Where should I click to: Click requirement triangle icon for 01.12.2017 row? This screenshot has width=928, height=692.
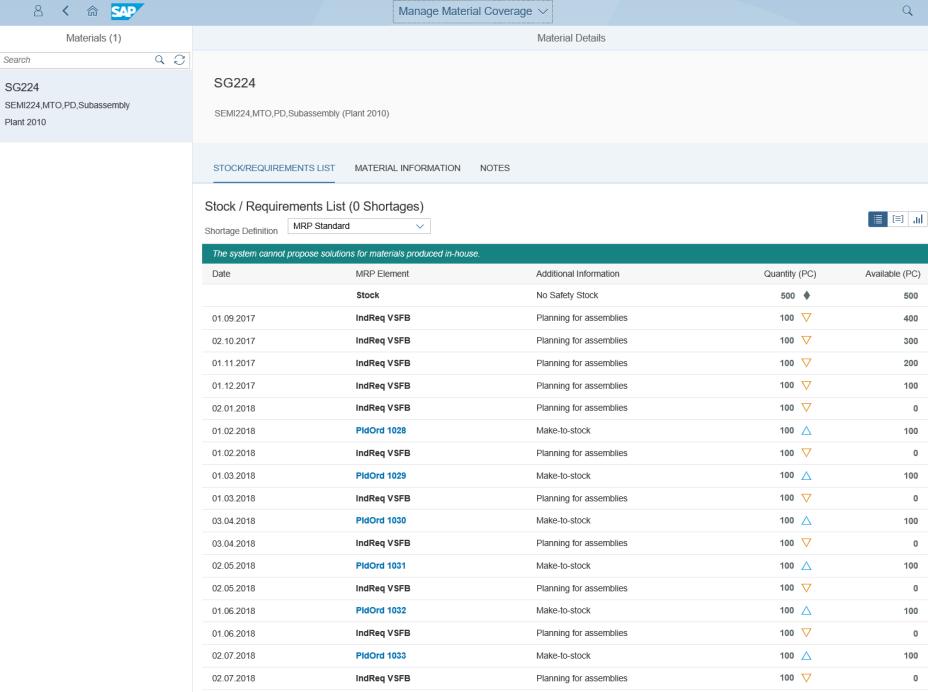coord(806,385)
